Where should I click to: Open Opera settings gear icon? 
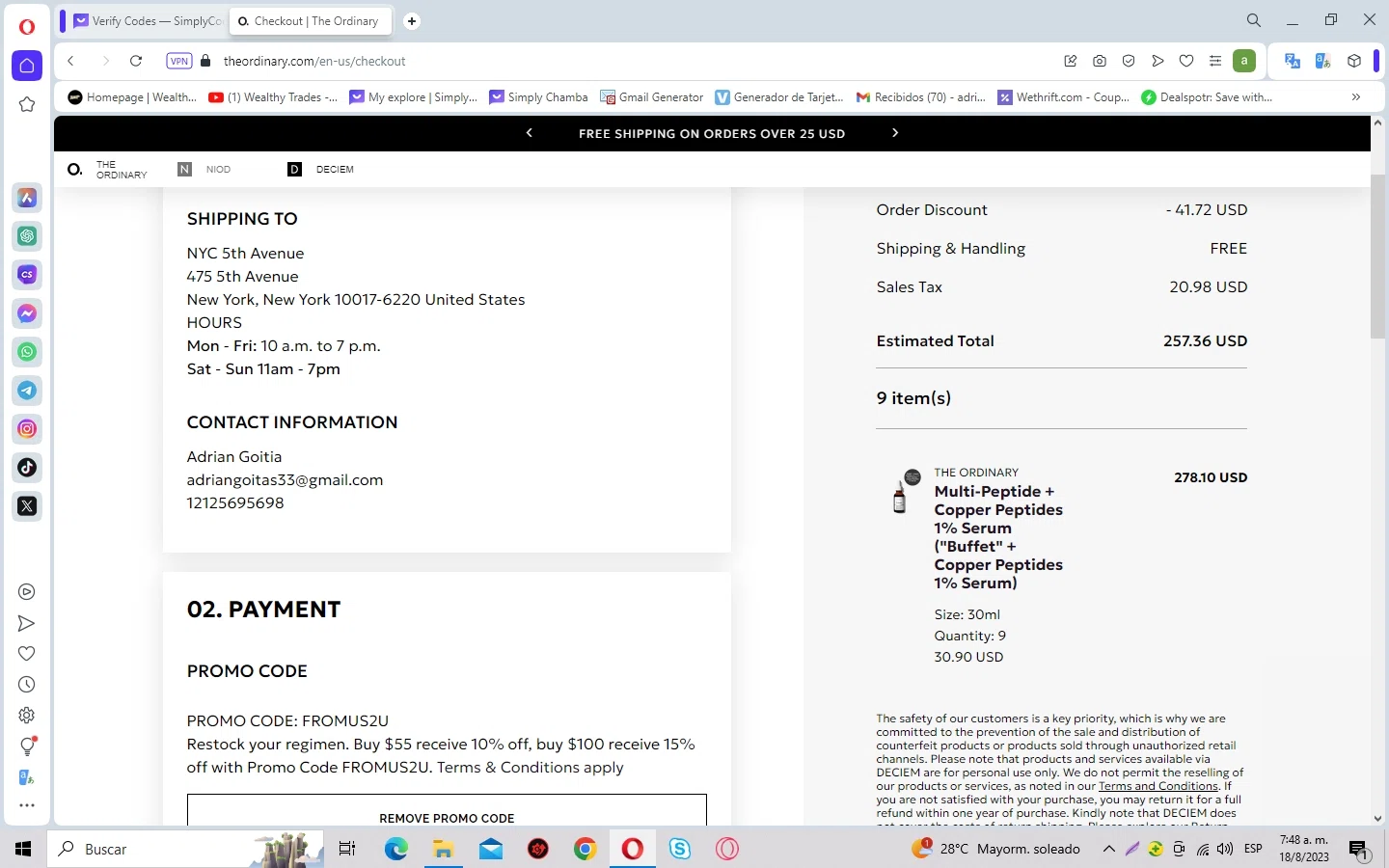[x=27, y=716]
